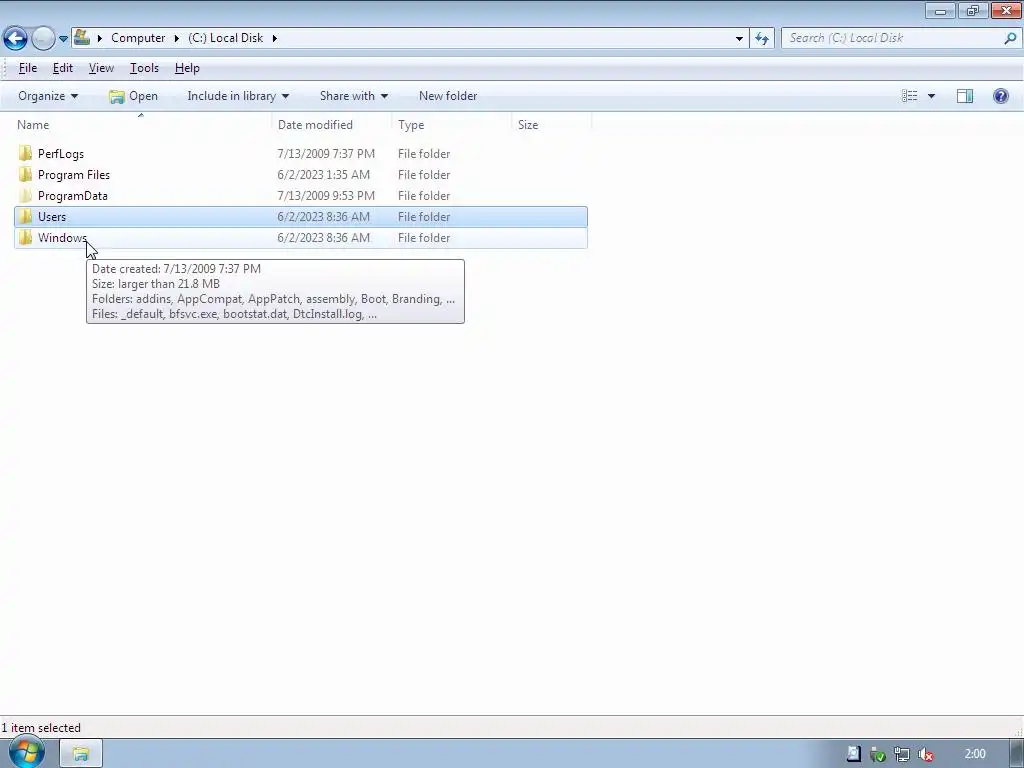Select the Program Files folder name
This screenshot has height=768, width=1024.
[x=74, y=175]
